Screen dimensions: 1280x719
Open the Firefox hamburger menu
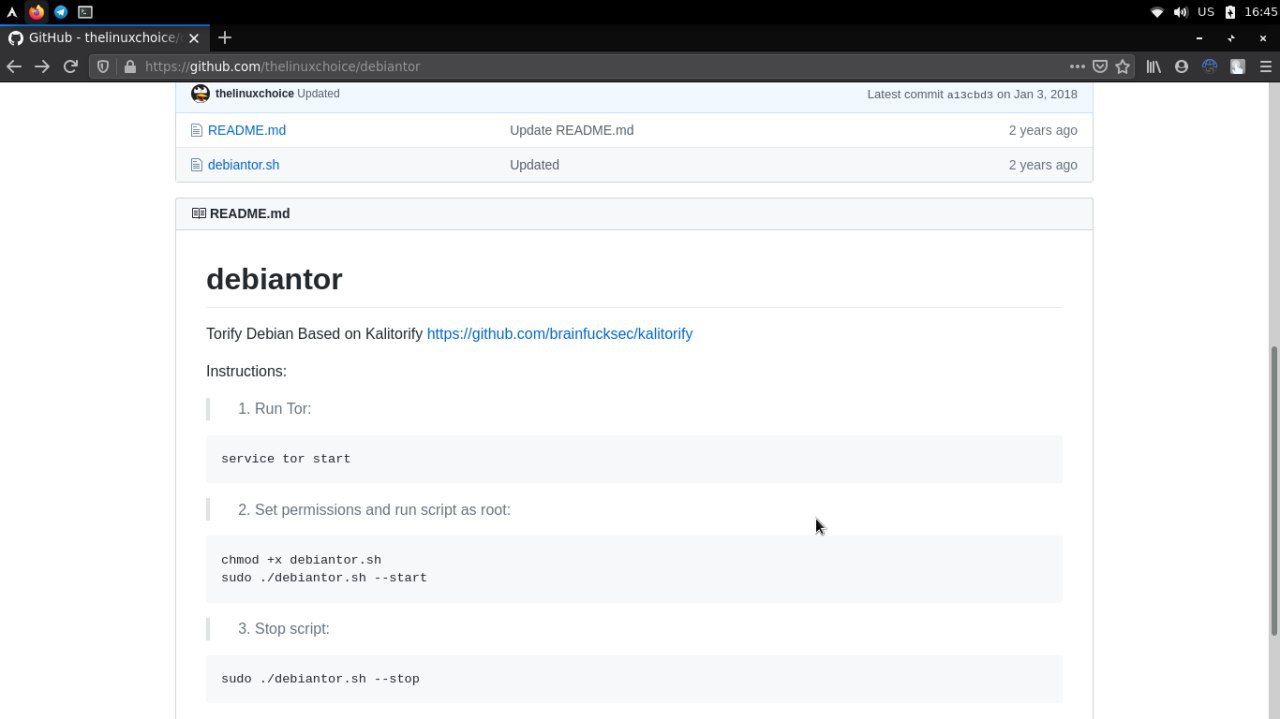point(1265,66)
